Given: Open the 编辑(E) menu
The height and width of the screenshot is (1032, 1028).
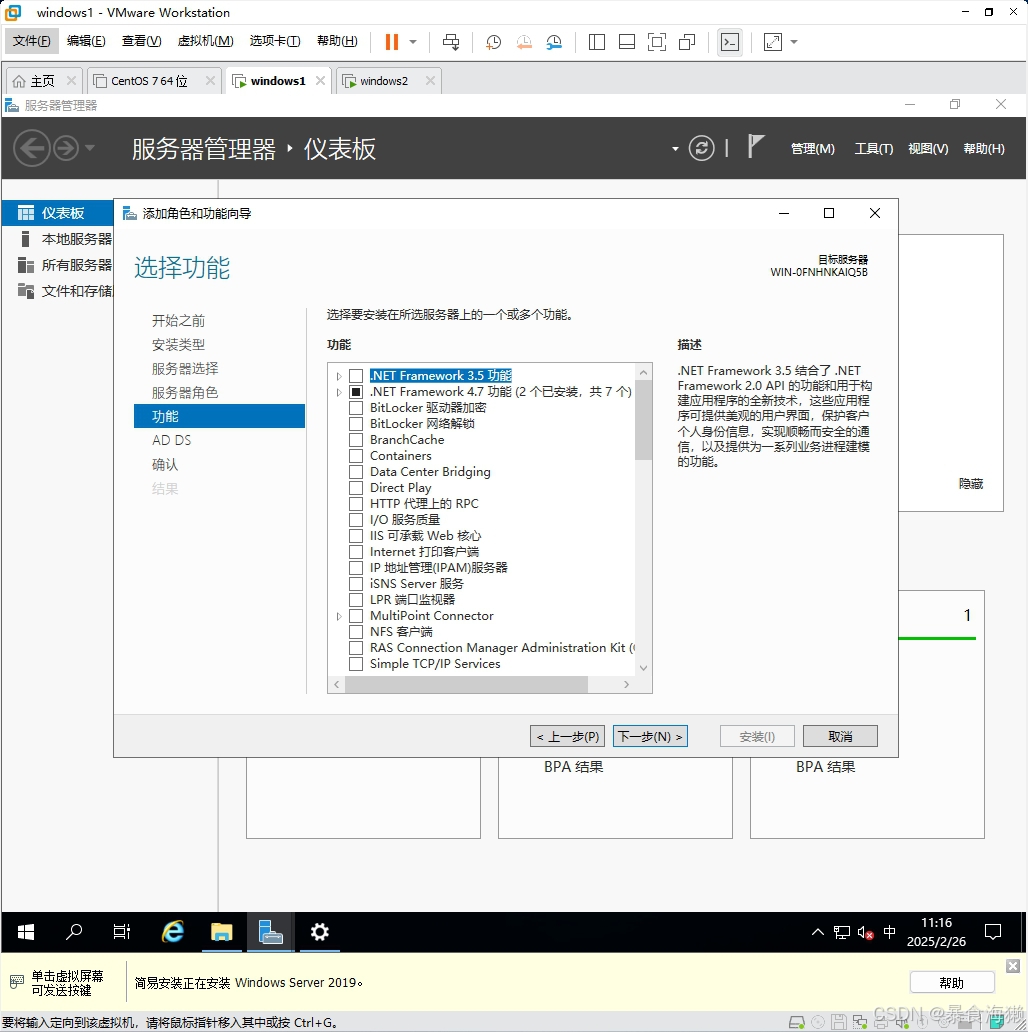Looking at the screenshot, I should [86, 41].
